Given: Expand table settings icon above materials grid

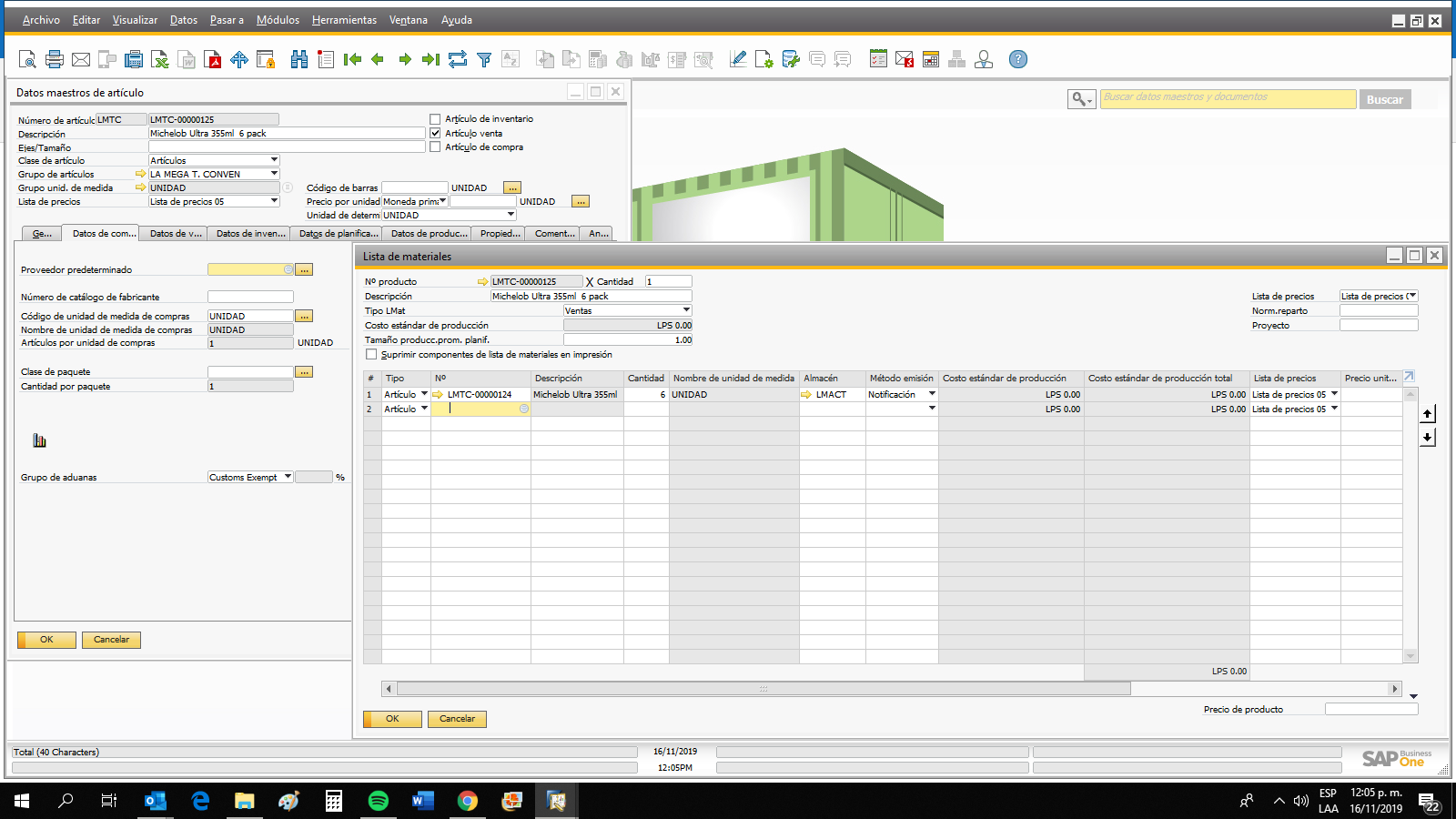Looking at the screenshot, I should 1410,376.
